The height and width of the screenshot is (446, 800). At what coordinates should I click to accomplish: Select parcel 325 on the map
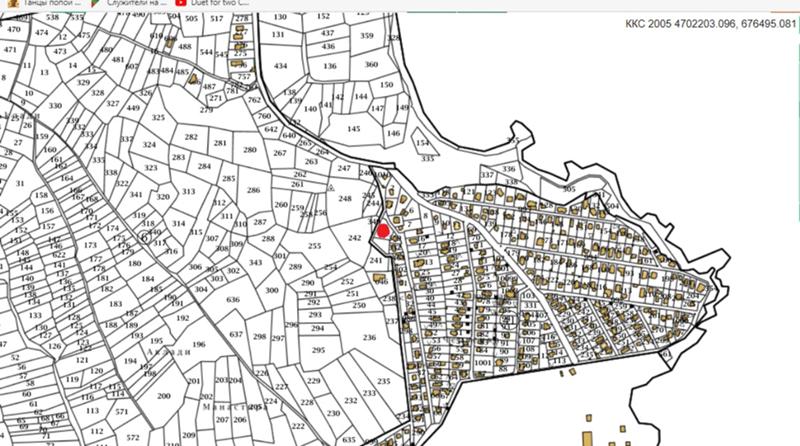158,117
